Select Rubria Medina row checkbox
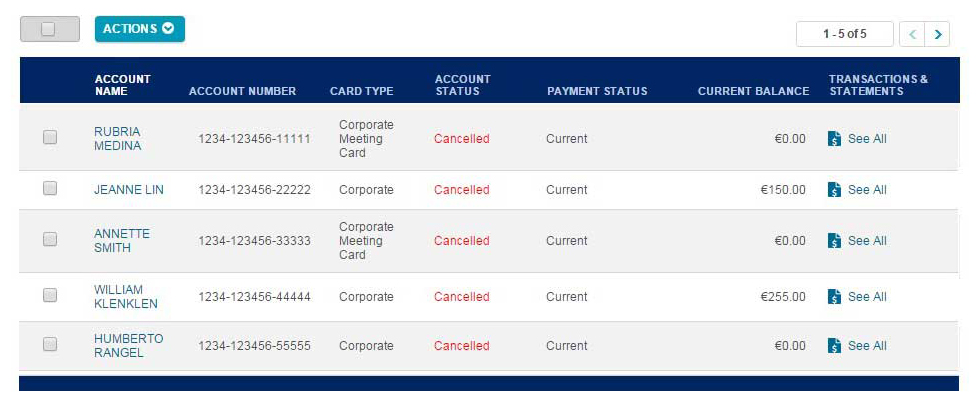980x406 pixels. (50, 138)
